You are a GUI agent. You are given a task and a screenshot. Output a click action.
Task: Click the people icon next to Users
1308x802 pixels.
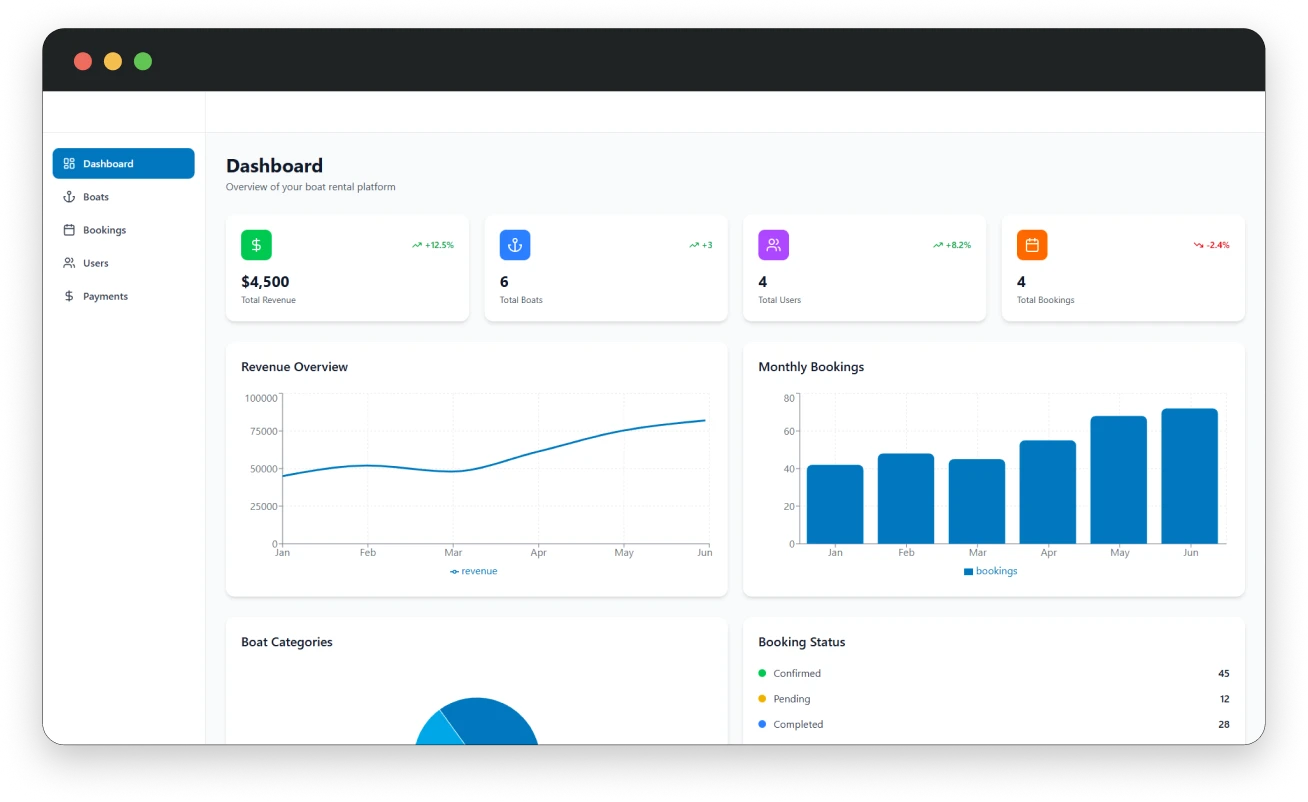[68, 263]
